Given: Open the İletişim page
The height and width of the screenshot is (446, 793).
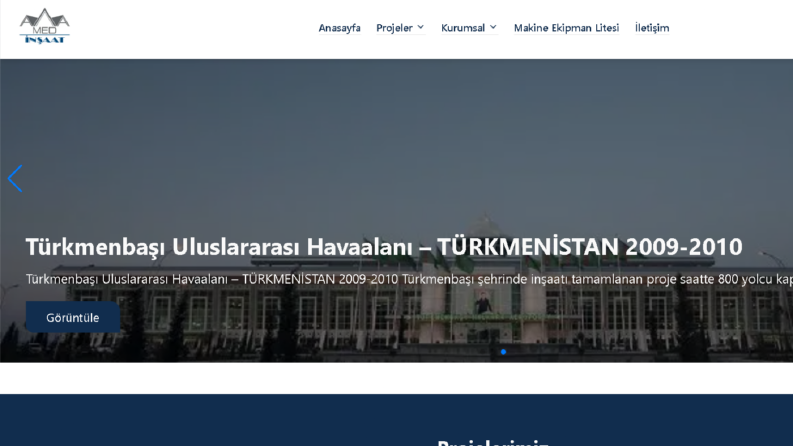Looking at the screenshot, I should (652, 28).
